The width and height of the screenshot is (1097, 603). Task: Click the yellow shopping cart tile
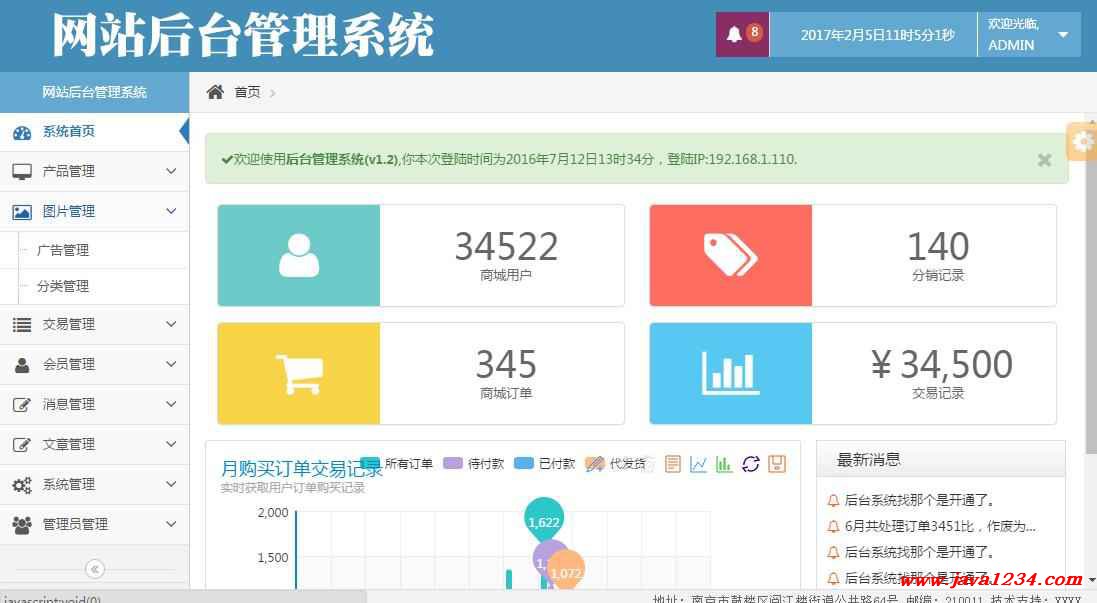point(299,374)
